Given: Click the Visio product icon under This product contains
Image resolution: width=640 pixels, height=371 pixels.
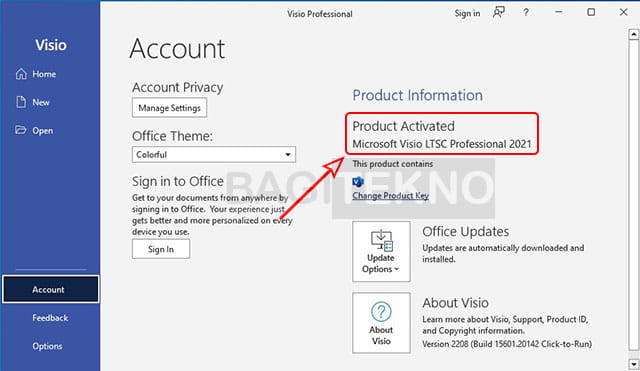Looking at the screenshot, I should point(358,181).
